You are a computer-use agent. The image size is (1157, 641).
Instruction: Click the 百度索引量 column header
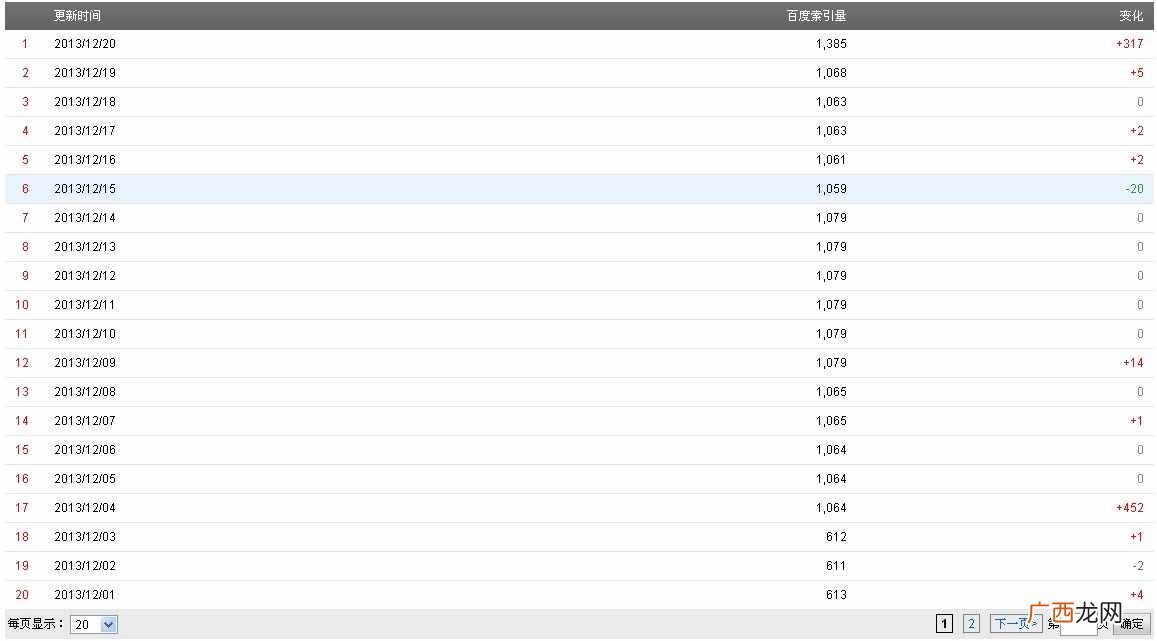point(816,15)
